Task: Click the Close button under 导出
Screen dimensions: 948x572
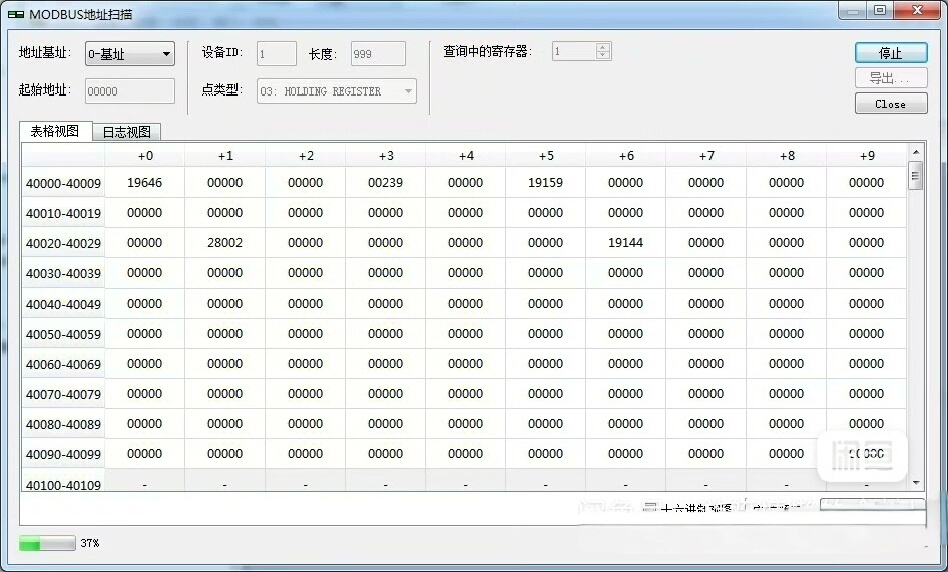Action: point(890,103)
